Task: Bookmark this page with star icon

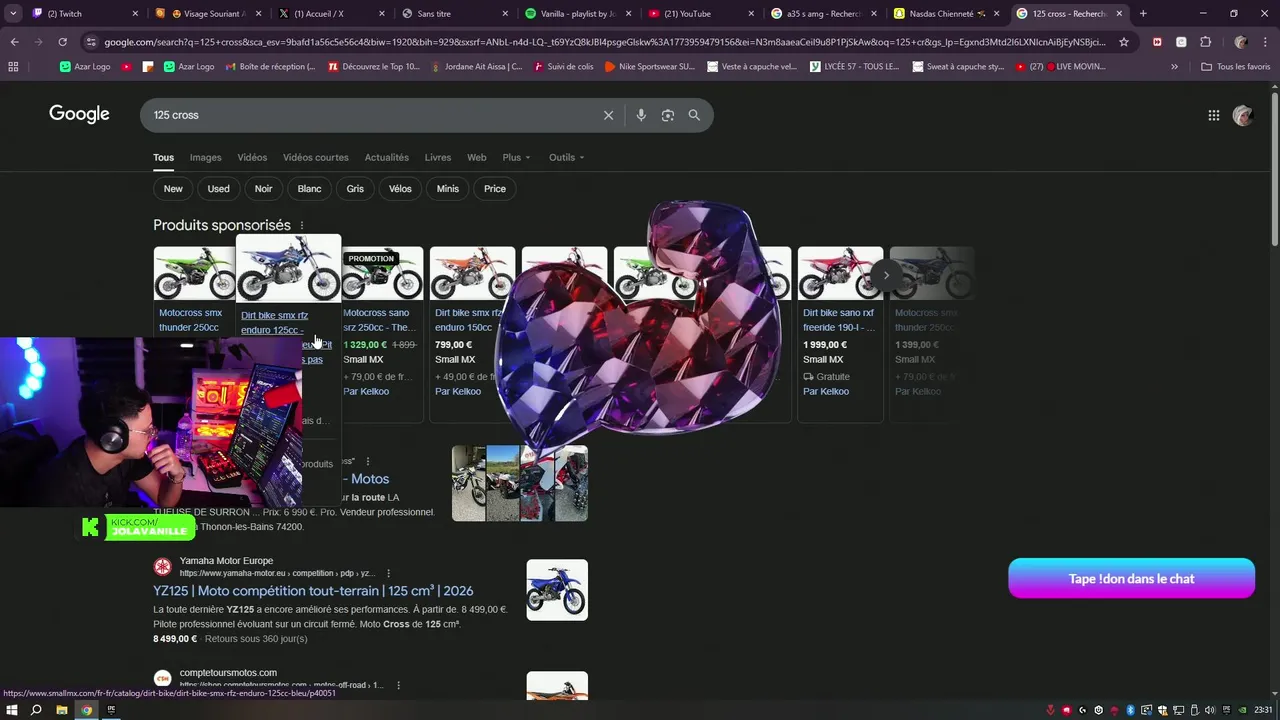Action: point(1124,42)
